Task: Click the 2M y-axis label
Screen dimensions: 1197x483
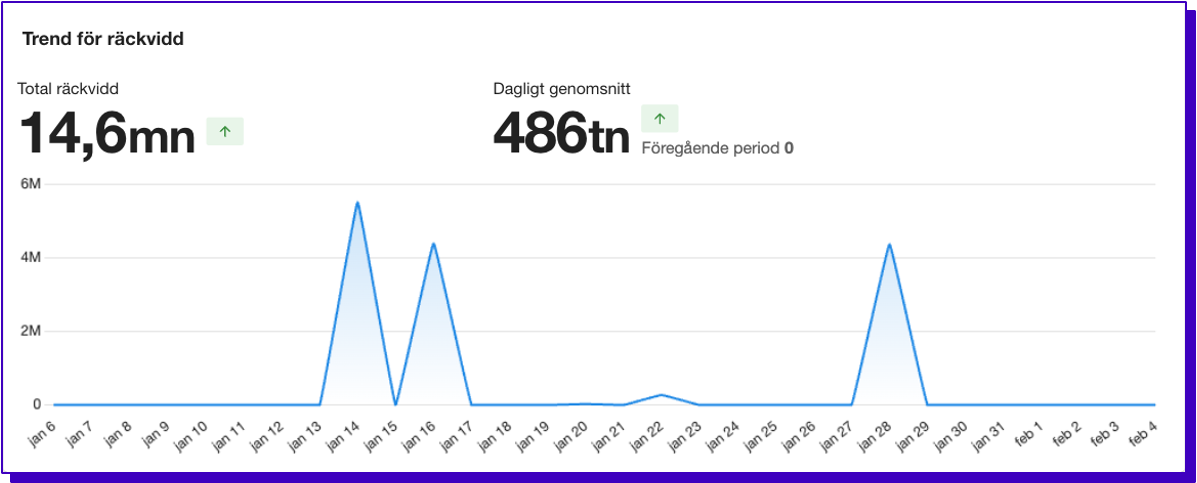Action: [x=29, y=331]
